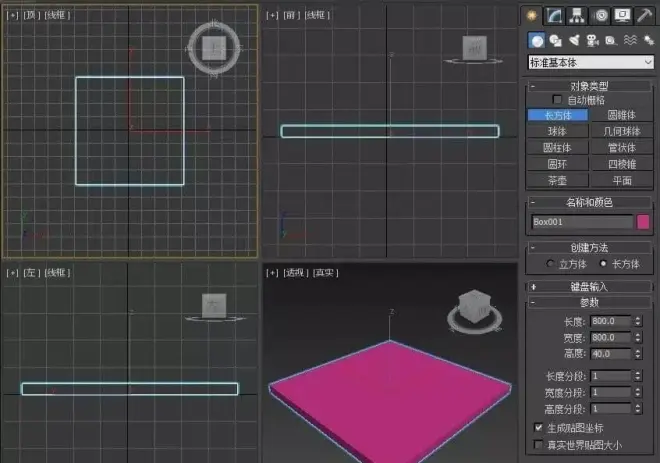660x463 pixels.
Task: Click the 几何球体 geosphere button
Action: coord(622,131)
